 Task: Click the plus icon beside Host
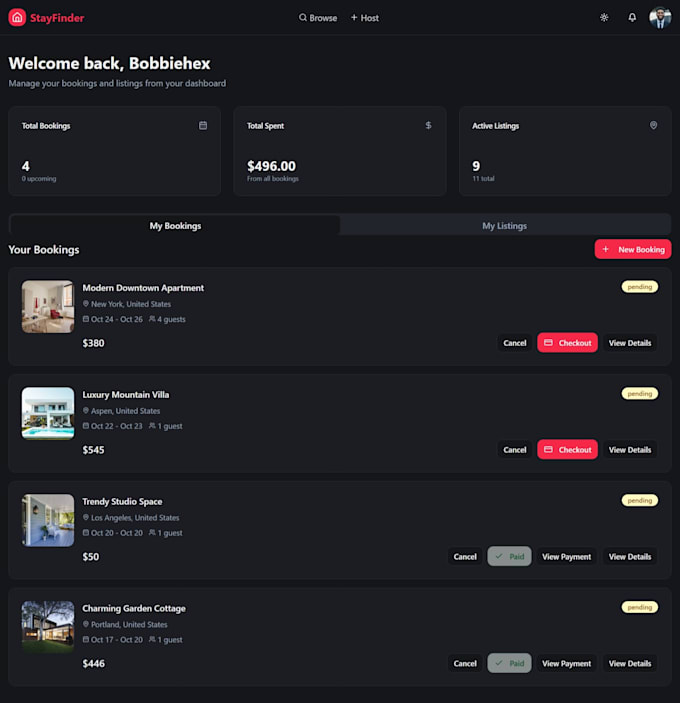pos(354,17)
